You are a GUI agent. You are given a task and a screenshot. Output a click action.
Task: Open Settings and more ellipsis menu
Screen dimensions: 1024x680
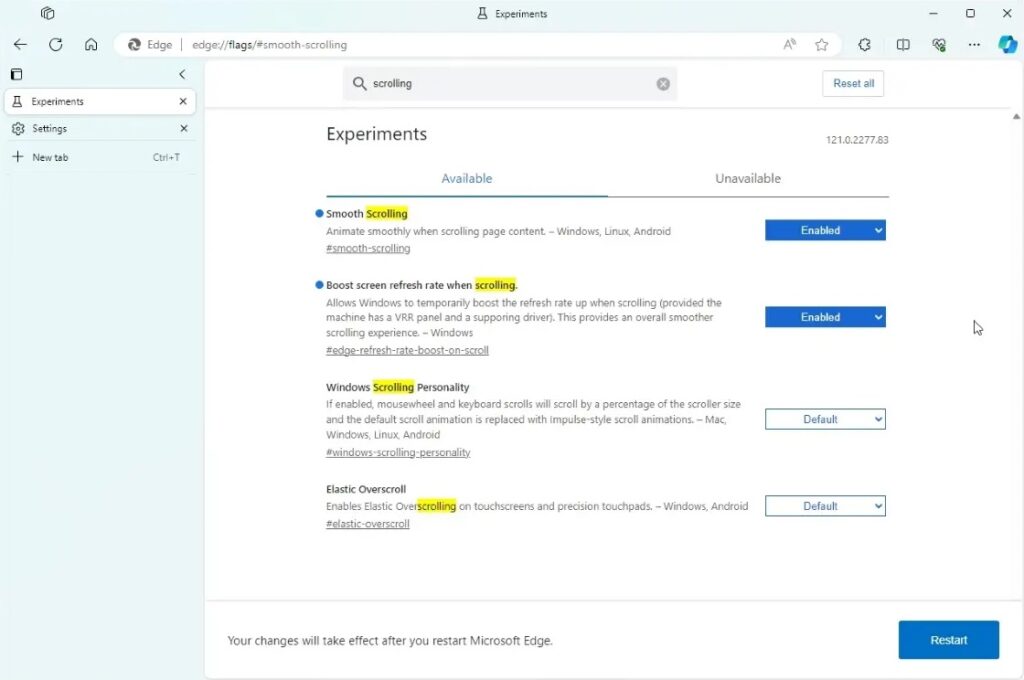pyautogui.click(x=974, y=45)
